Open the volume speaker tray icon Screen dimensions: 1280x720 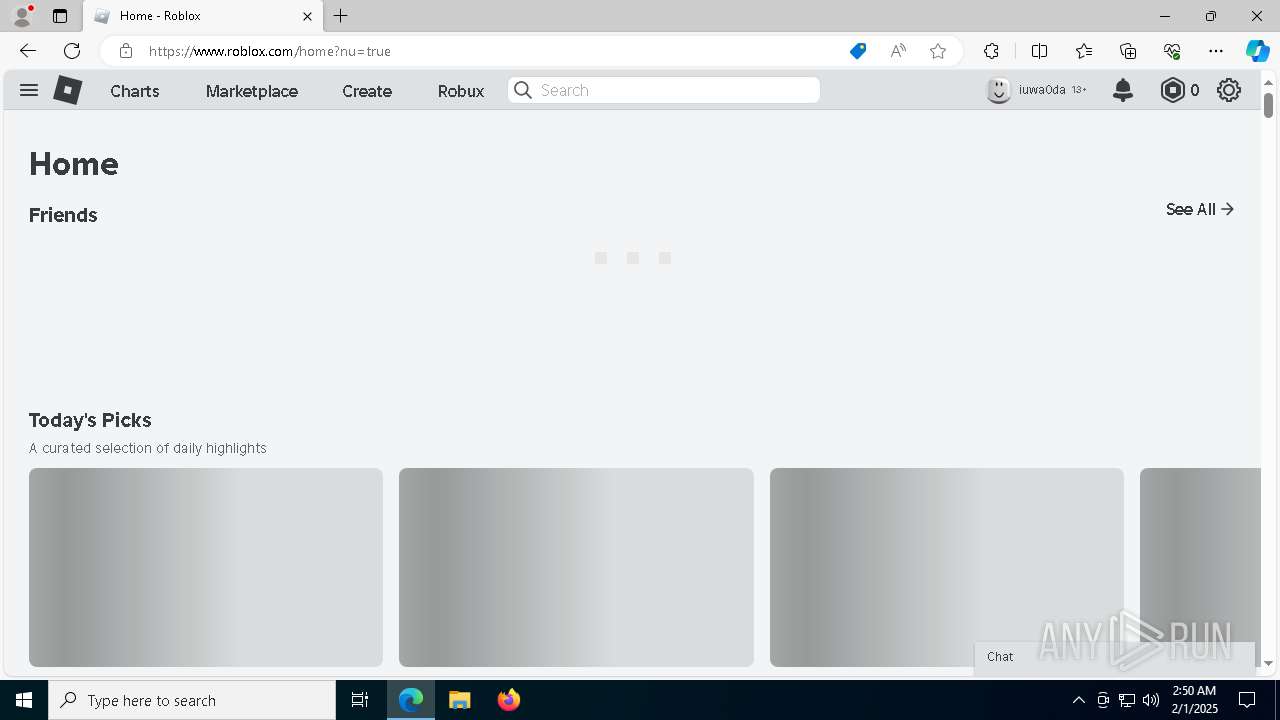pyautogui.click(x=1151, y=700)
